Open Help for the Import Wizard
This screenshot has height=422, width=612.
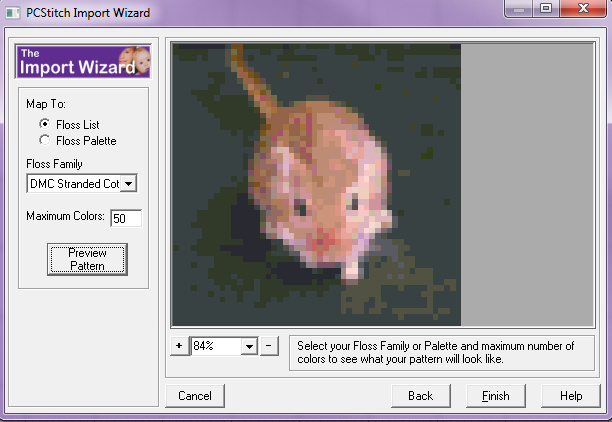tap(571, 396)
